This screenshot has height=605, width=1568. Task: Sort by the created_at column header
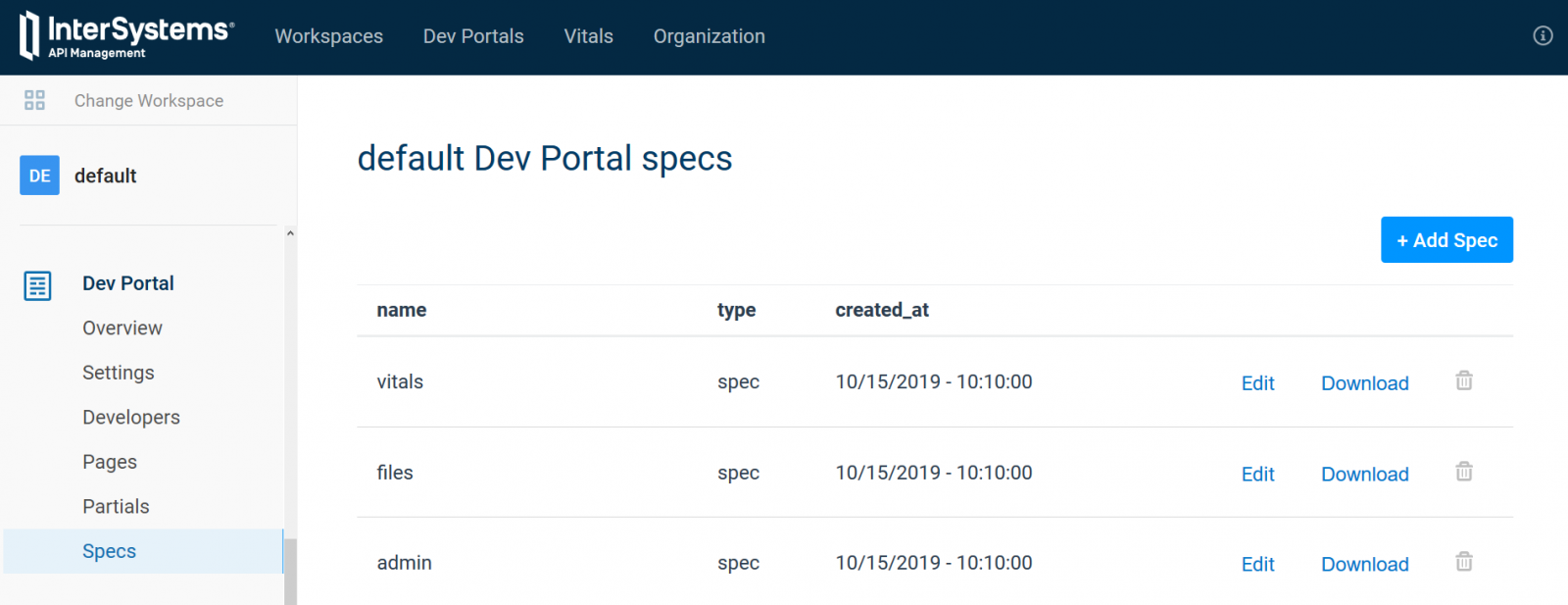881,310
